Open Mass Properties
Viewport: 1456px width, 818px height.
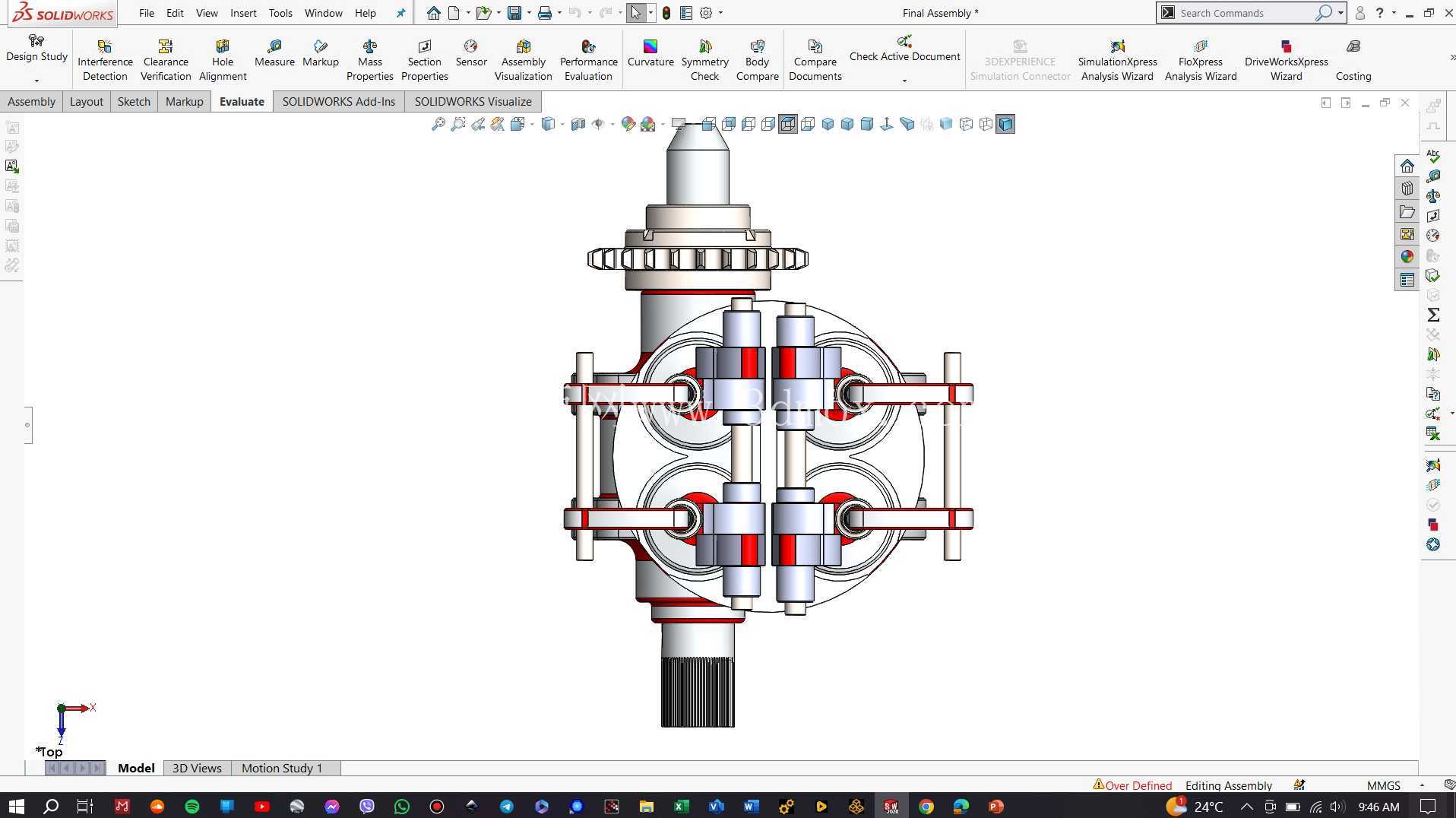point(370,60)
